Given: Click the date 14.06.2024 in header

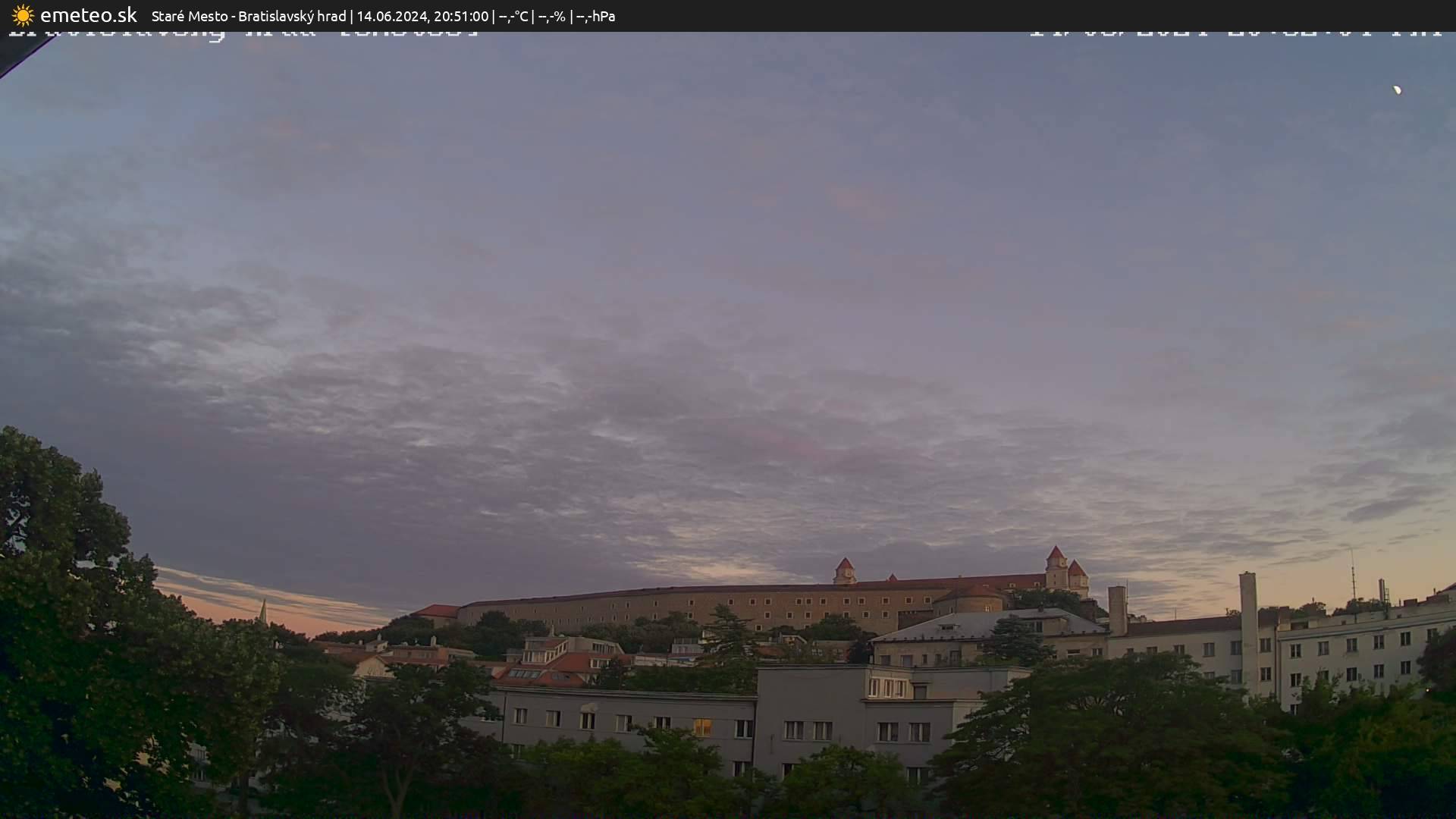Looking at the screenshot, I should pyautogui.click(x=391, y=16).
